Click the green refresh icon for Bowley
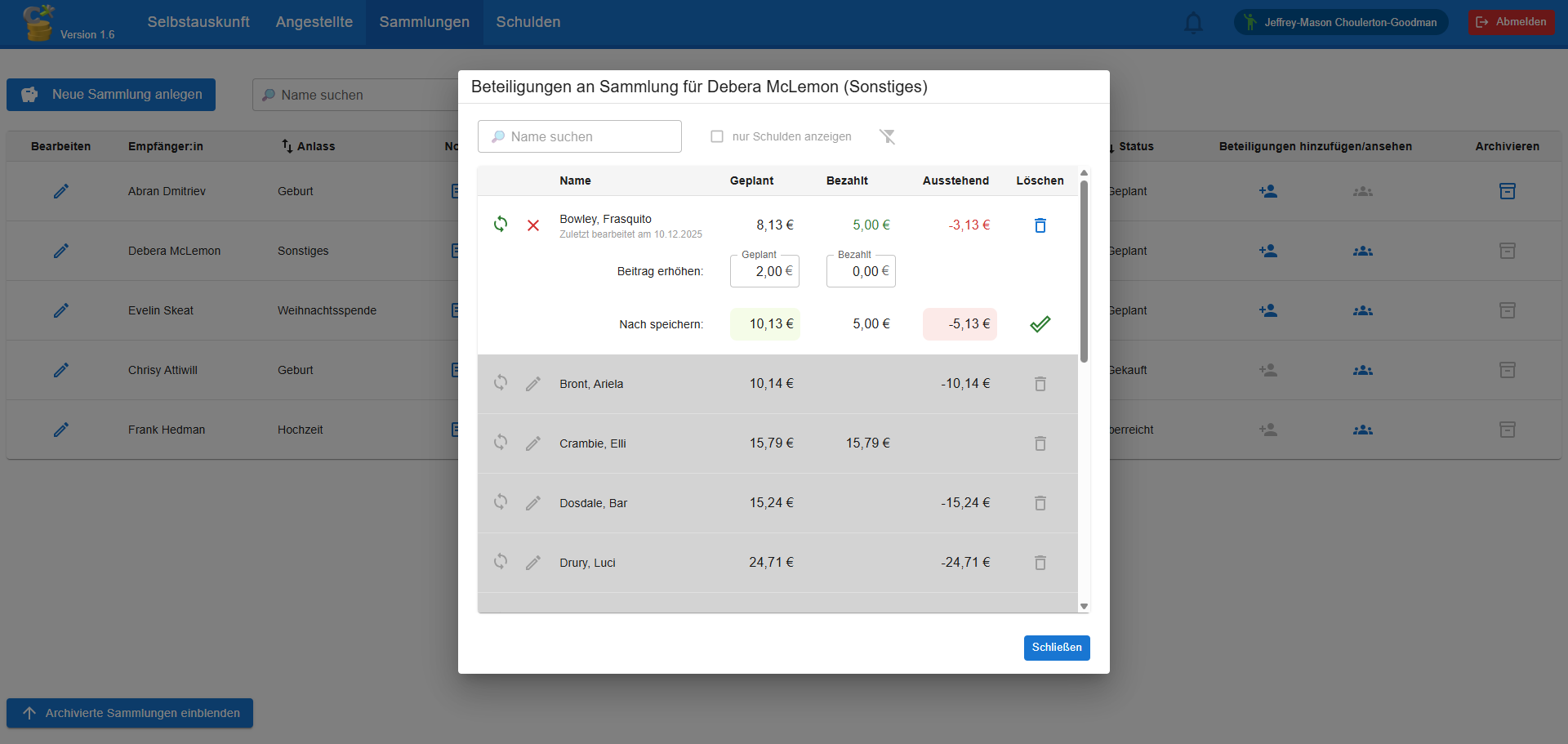The image size is (1568, 744). pyautogui.click(x=501, y=225)
